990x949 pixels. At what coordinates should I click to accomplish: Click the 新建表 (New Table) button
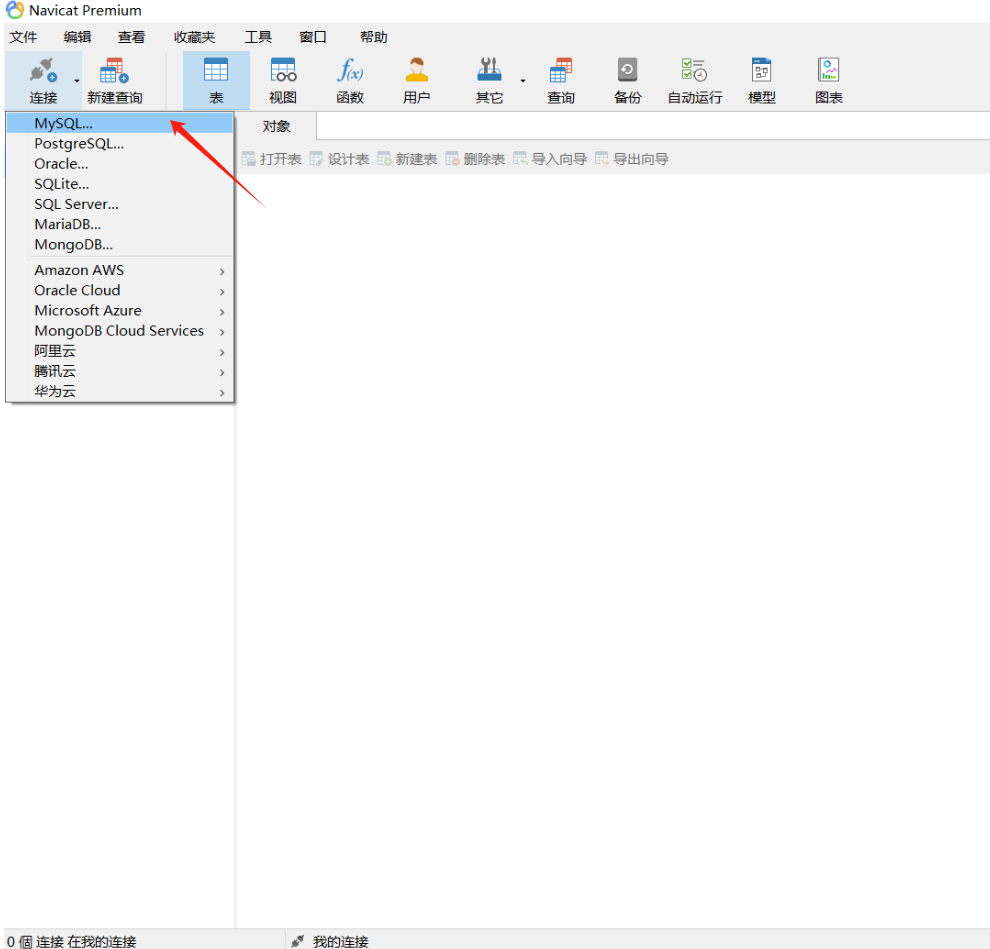click(x=407, y=159)
